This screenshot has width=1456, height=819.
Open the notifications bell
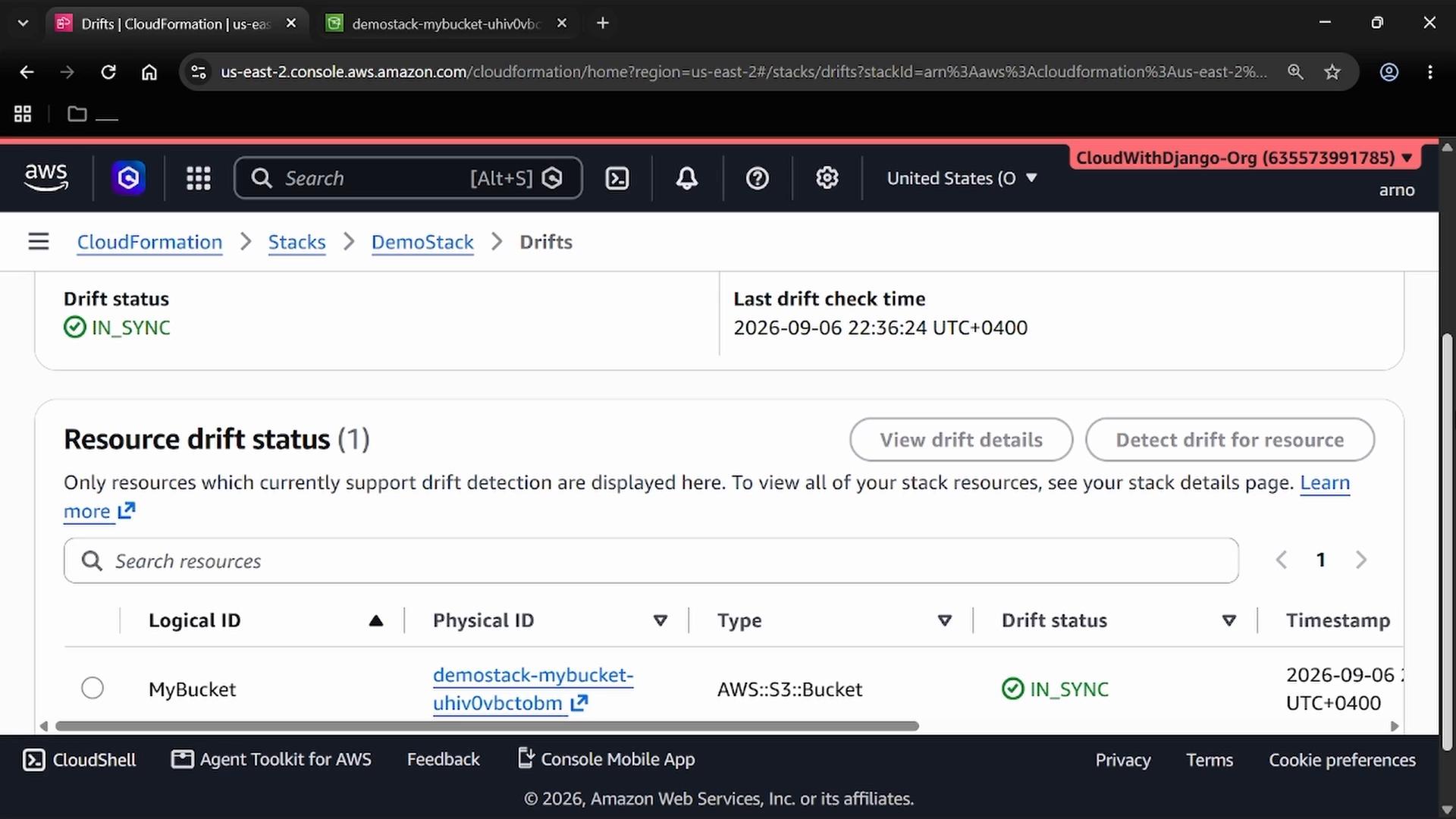[687, 178]
